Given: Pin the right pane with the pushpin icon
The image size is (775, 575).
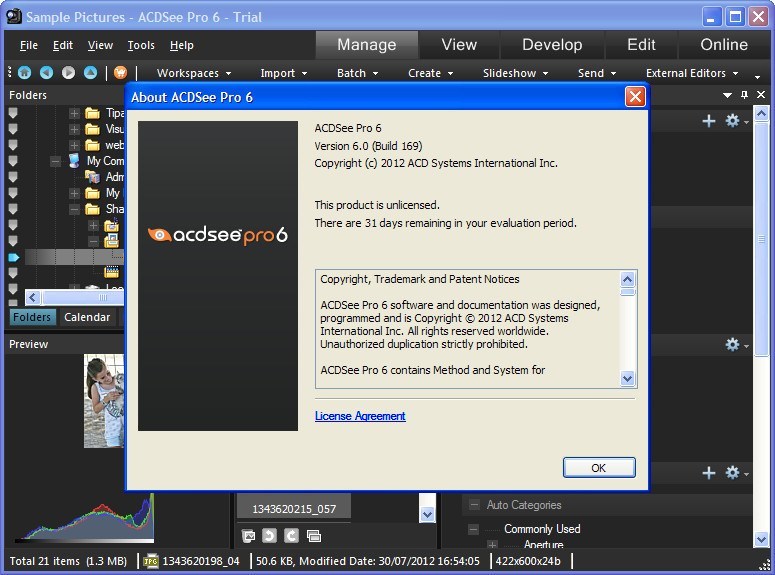Looking at the screenshot, I should click(744, 94).
